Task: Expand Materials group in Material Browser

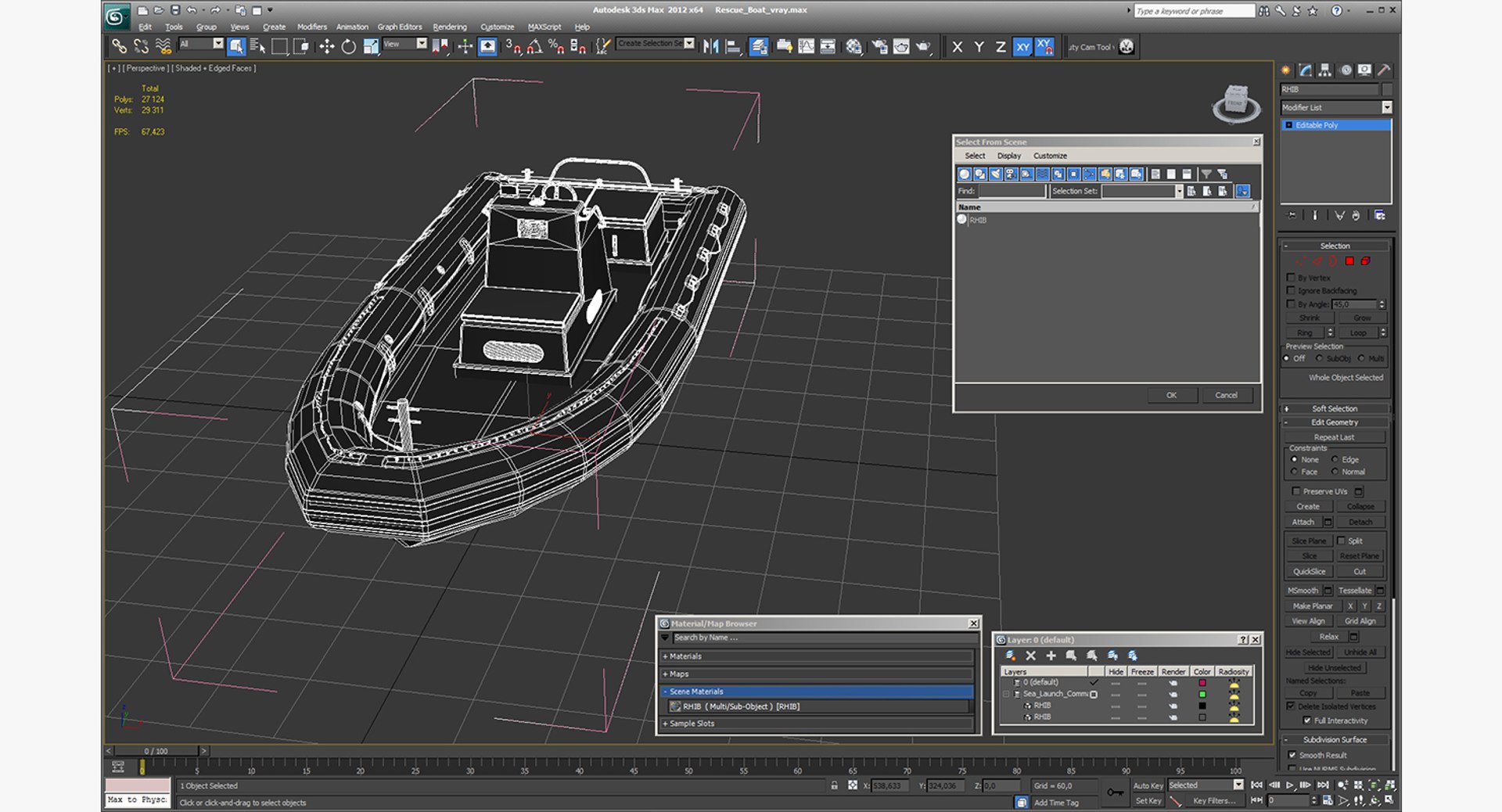Action: click(x=817, y=656)
